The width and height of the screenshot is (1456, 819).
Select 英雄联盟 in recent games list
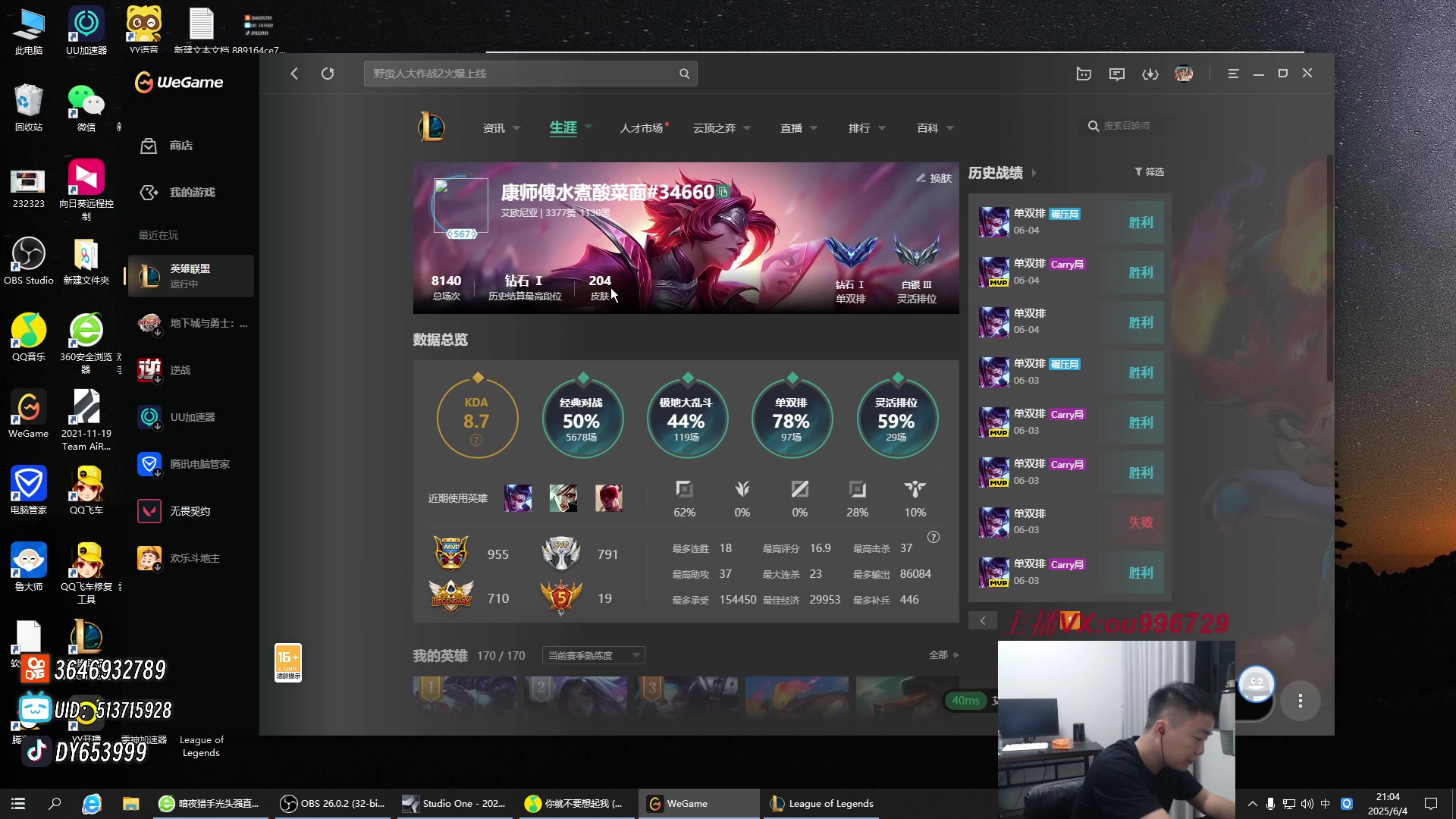191,276
